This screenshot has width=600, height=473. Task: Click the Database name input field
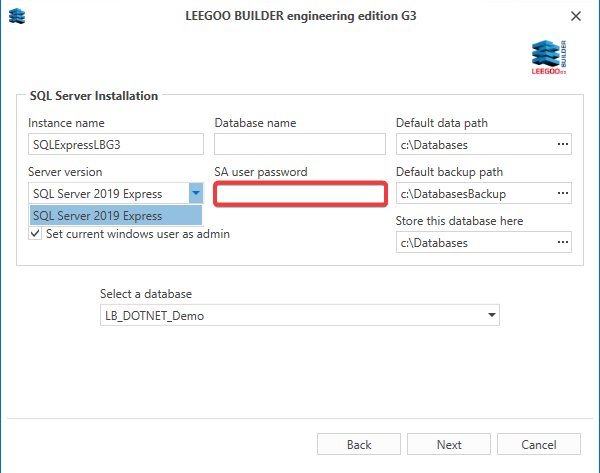[x=300, y=144]
